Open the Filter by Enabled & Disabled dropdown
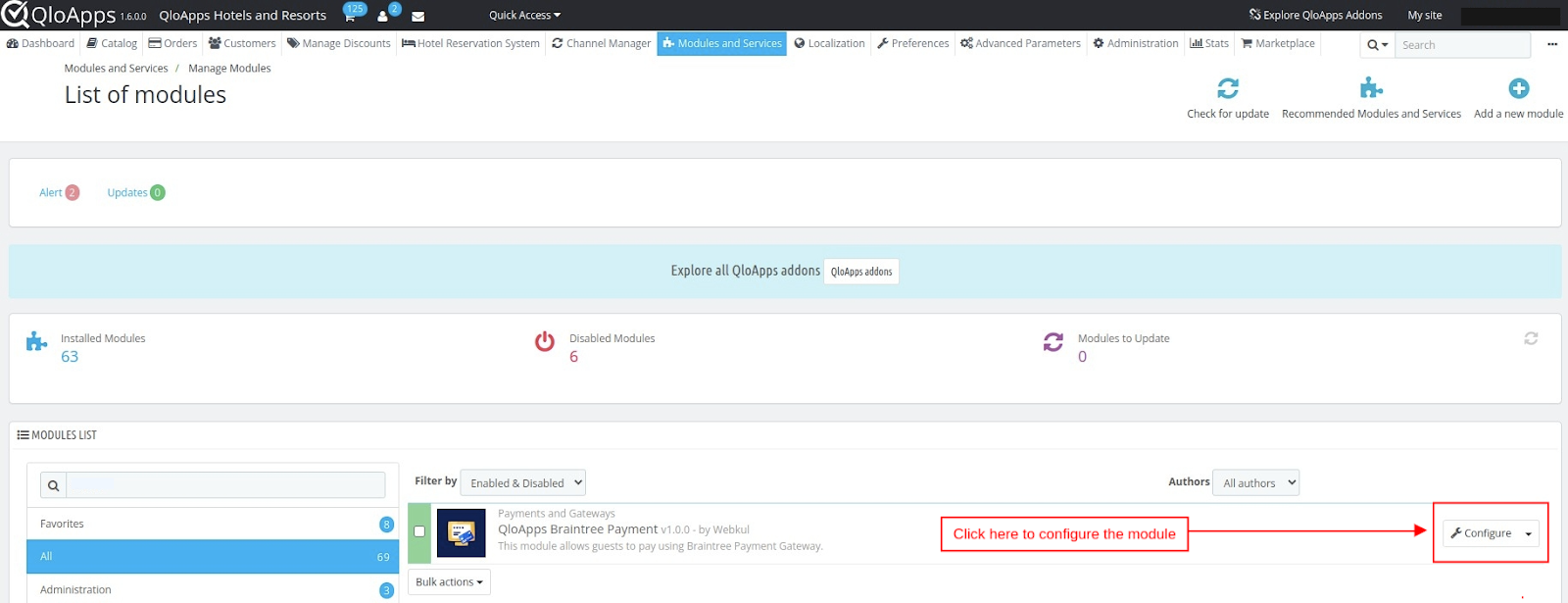This screenshot has height=603, width=1568. [523, 482]
